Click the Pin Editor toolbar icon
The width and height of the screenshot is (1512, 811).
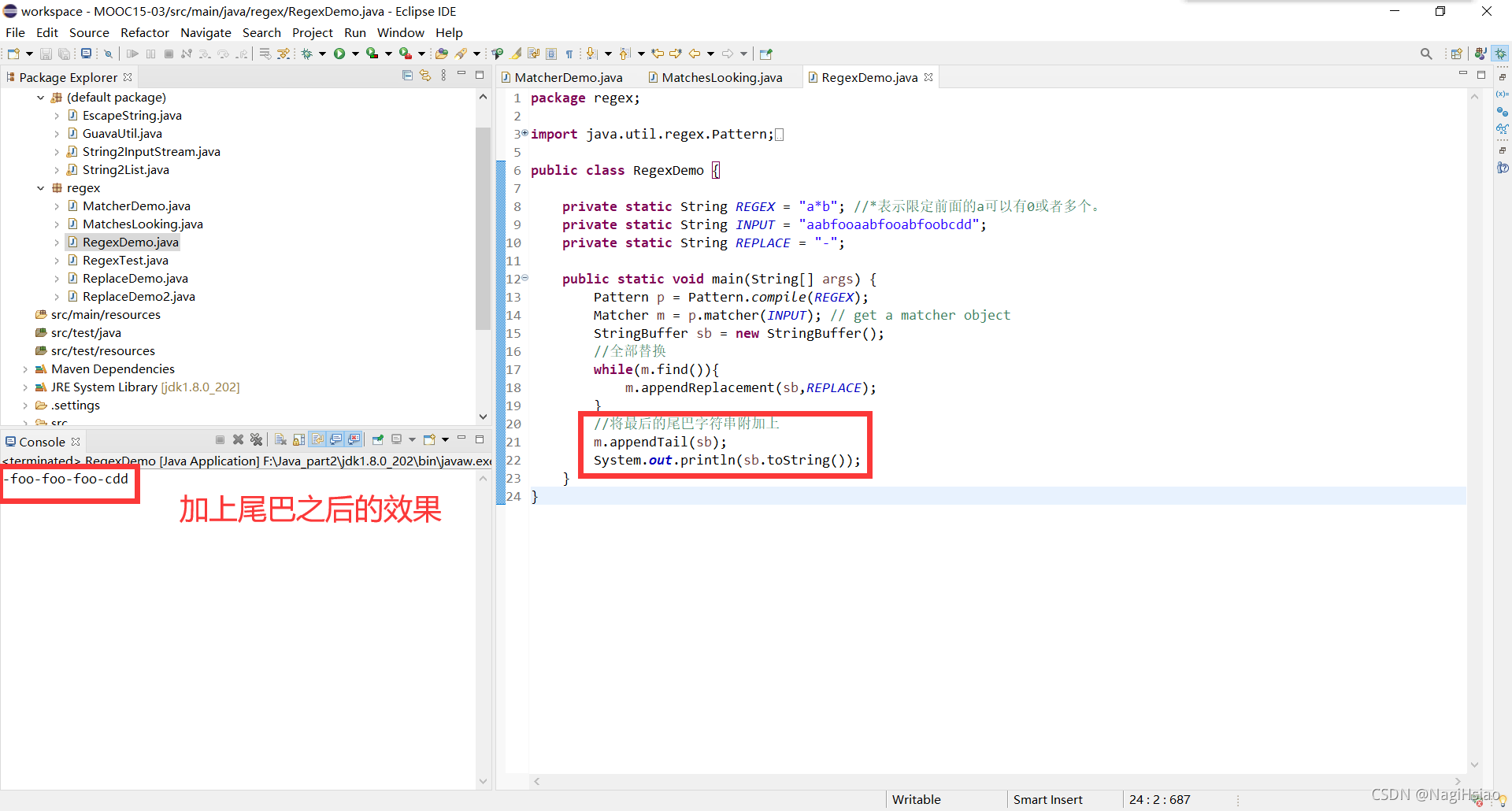pos(766,54)
